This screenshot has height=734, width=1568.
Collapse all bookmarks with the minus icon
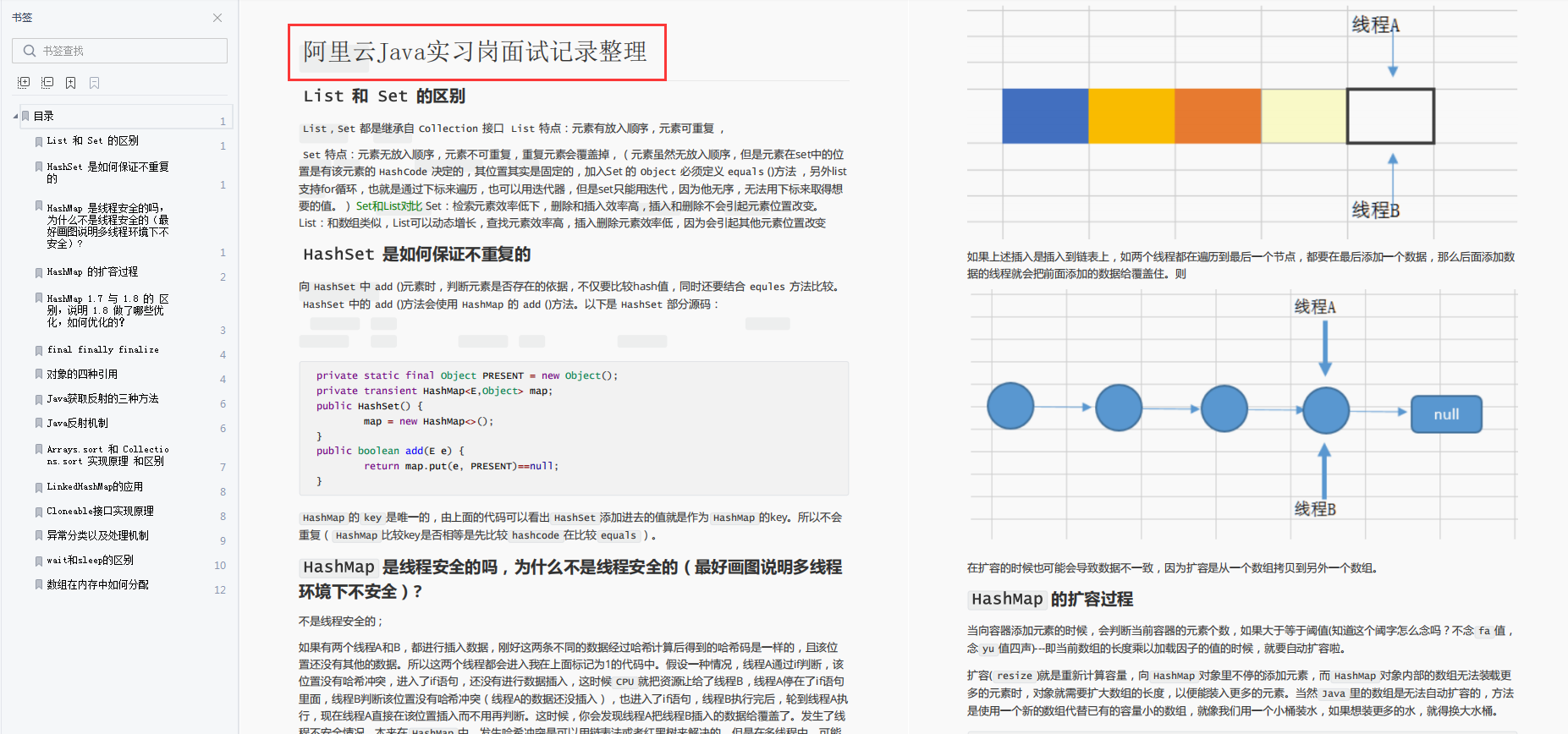coord(47,83)
